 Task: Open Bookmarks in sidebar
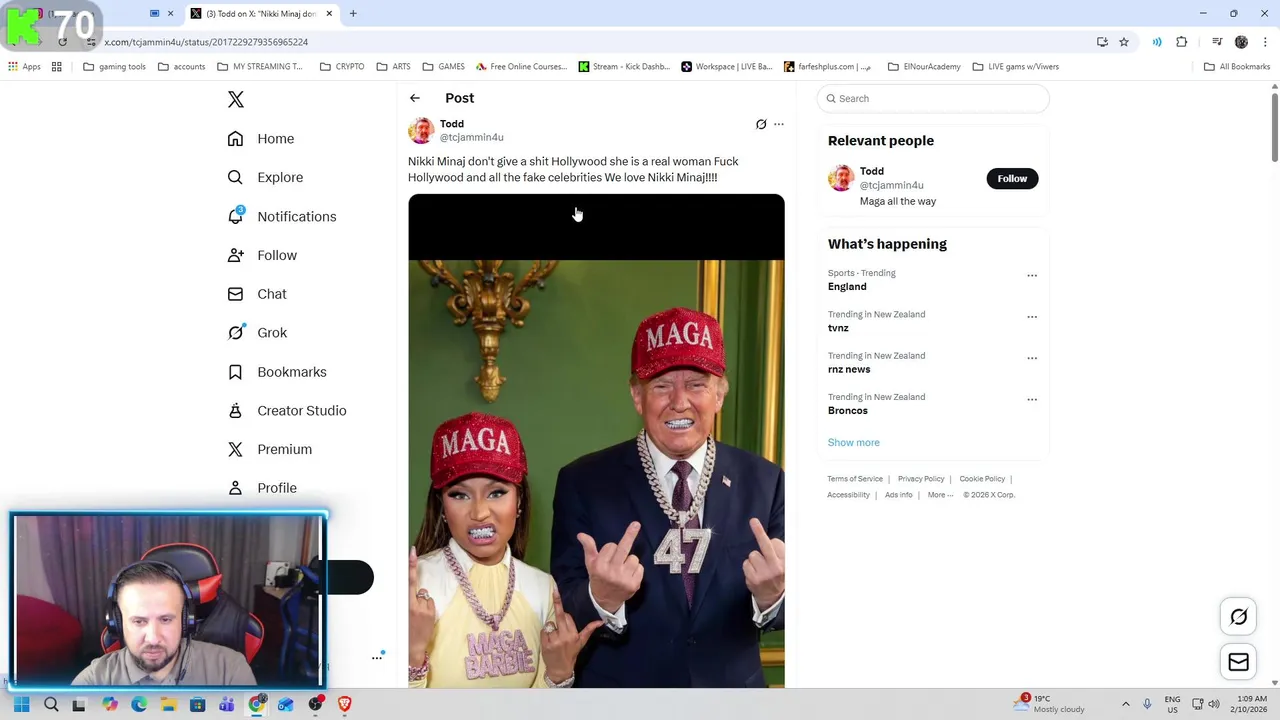point(277,372)
